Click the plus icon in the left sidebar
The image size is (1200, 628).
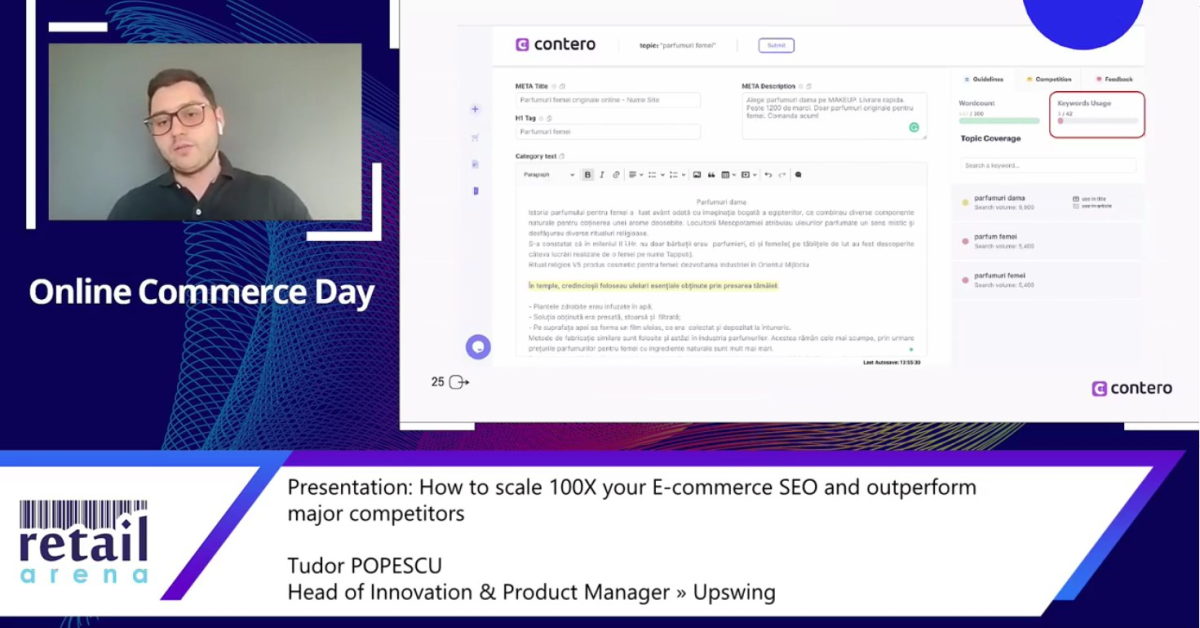point(476,109)
